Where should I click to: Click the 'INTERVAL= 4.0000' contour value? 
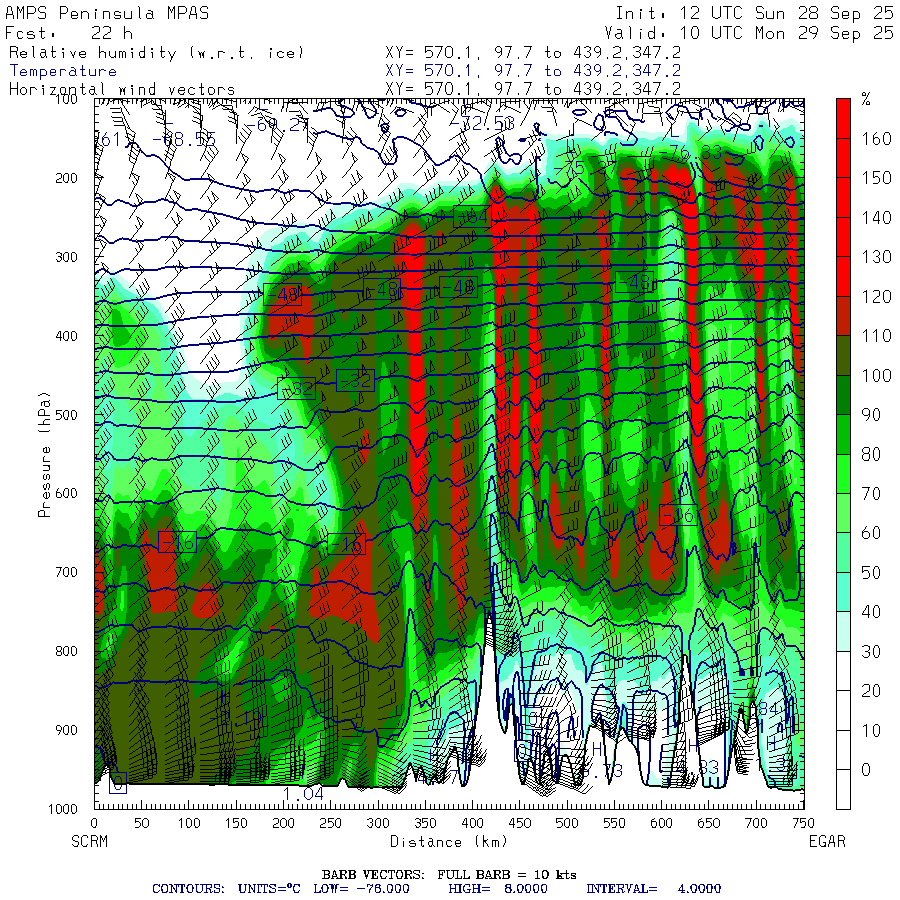[x=653, y=889]
